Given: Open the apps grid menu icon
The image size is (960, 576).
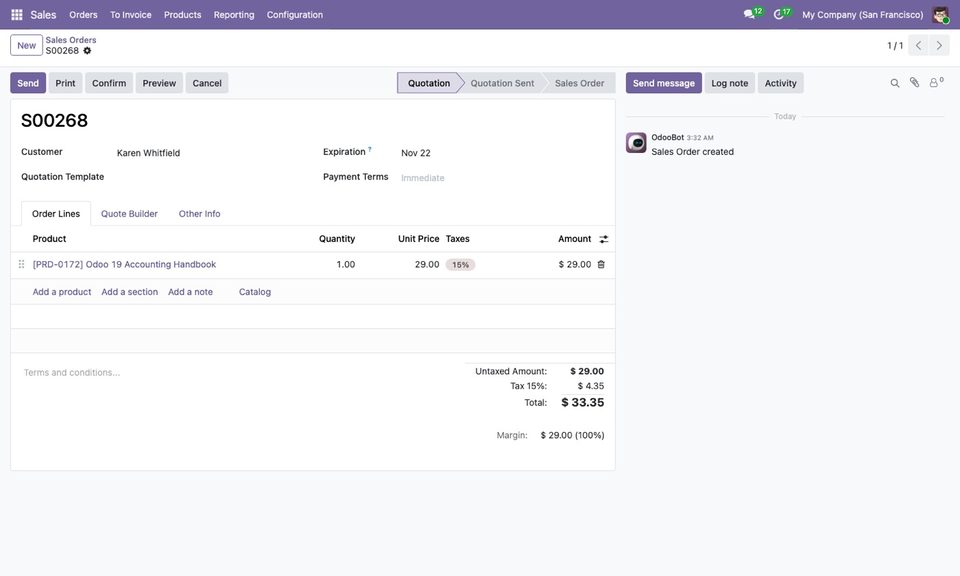Looking at the screenshot, I should (17, 15).
